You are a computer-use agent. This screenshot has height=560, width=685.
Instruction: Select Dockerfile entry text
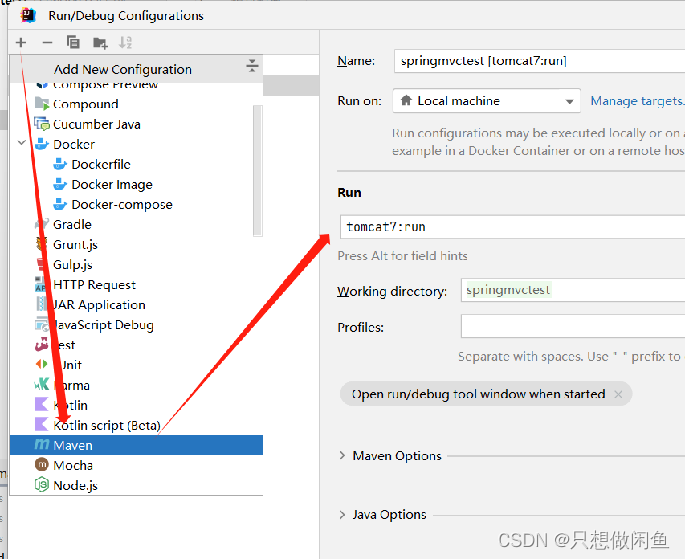(101, 164)
